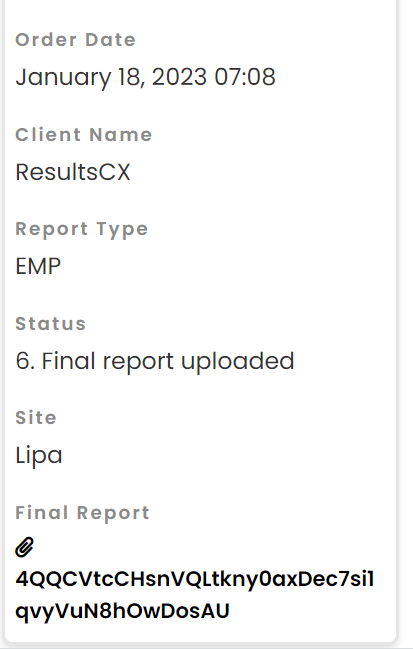Select the '6. Final report uploaded' status text
413x649 pixels.
point(155,361)
